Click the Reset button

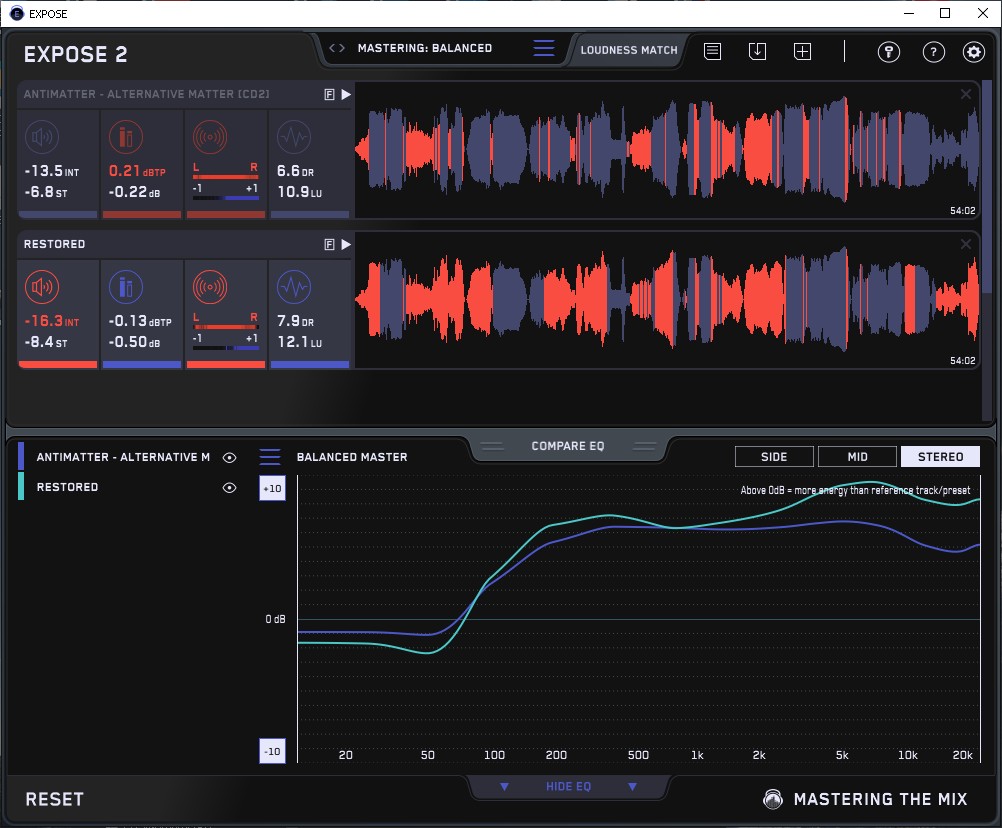[x=54, y=799]
